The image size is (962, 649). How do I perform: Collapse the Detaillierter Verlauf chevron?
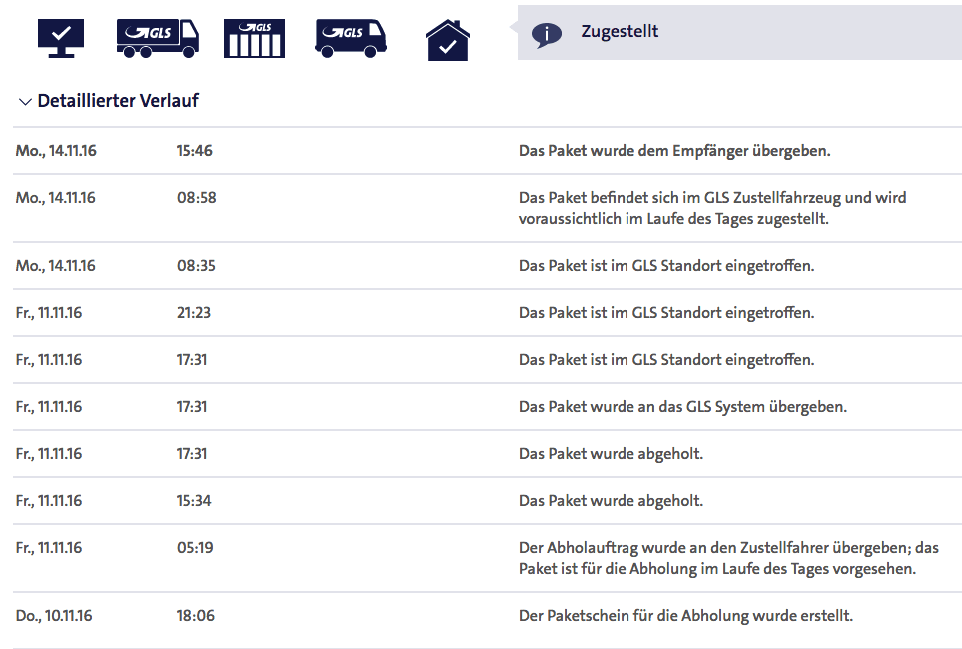pos(25,102)
